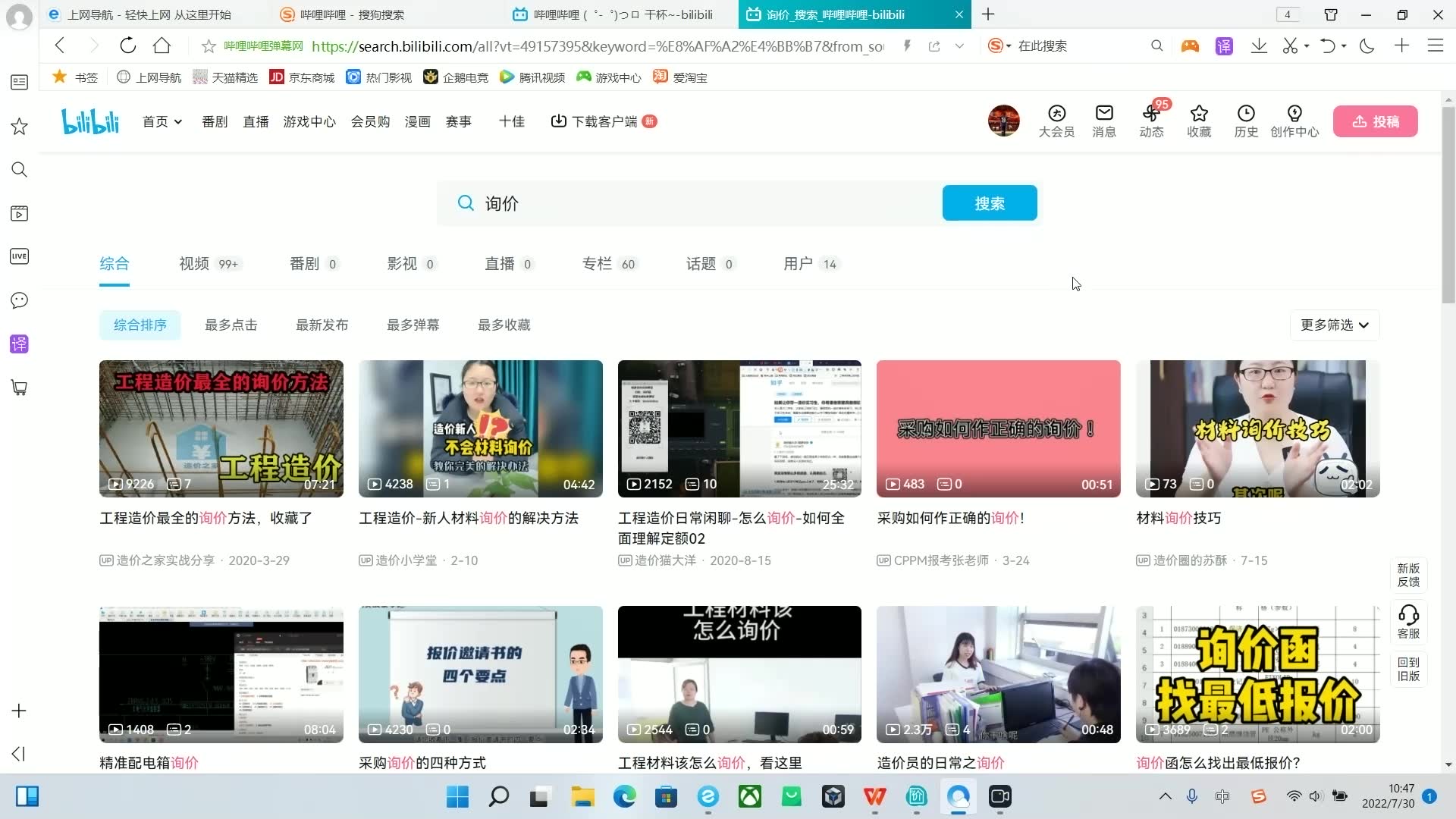Toggle night mode moon icon in browser toolbar
Image resolution: width=1456 pixels, height=819 pixels.
click(1367, 46)
